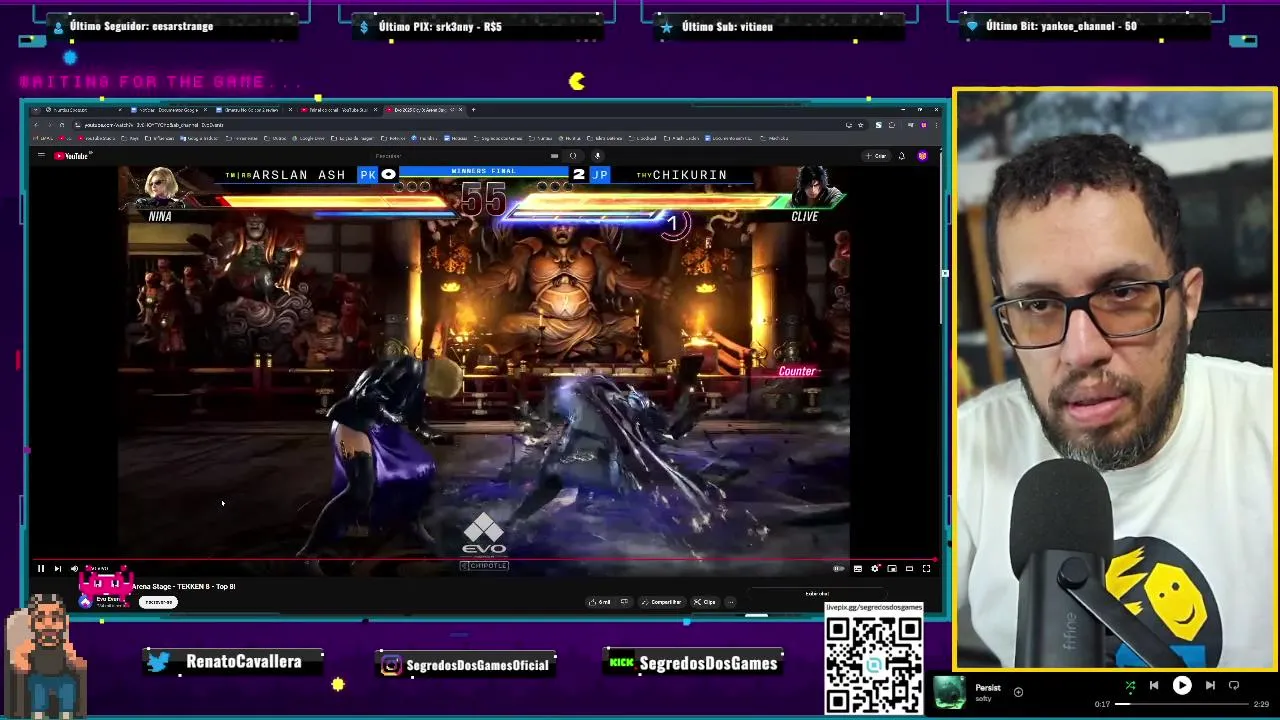This screenshot has height=720, width=1280.
Task: Bookmark this page with the star icon
Action: (x=860, y=125)
